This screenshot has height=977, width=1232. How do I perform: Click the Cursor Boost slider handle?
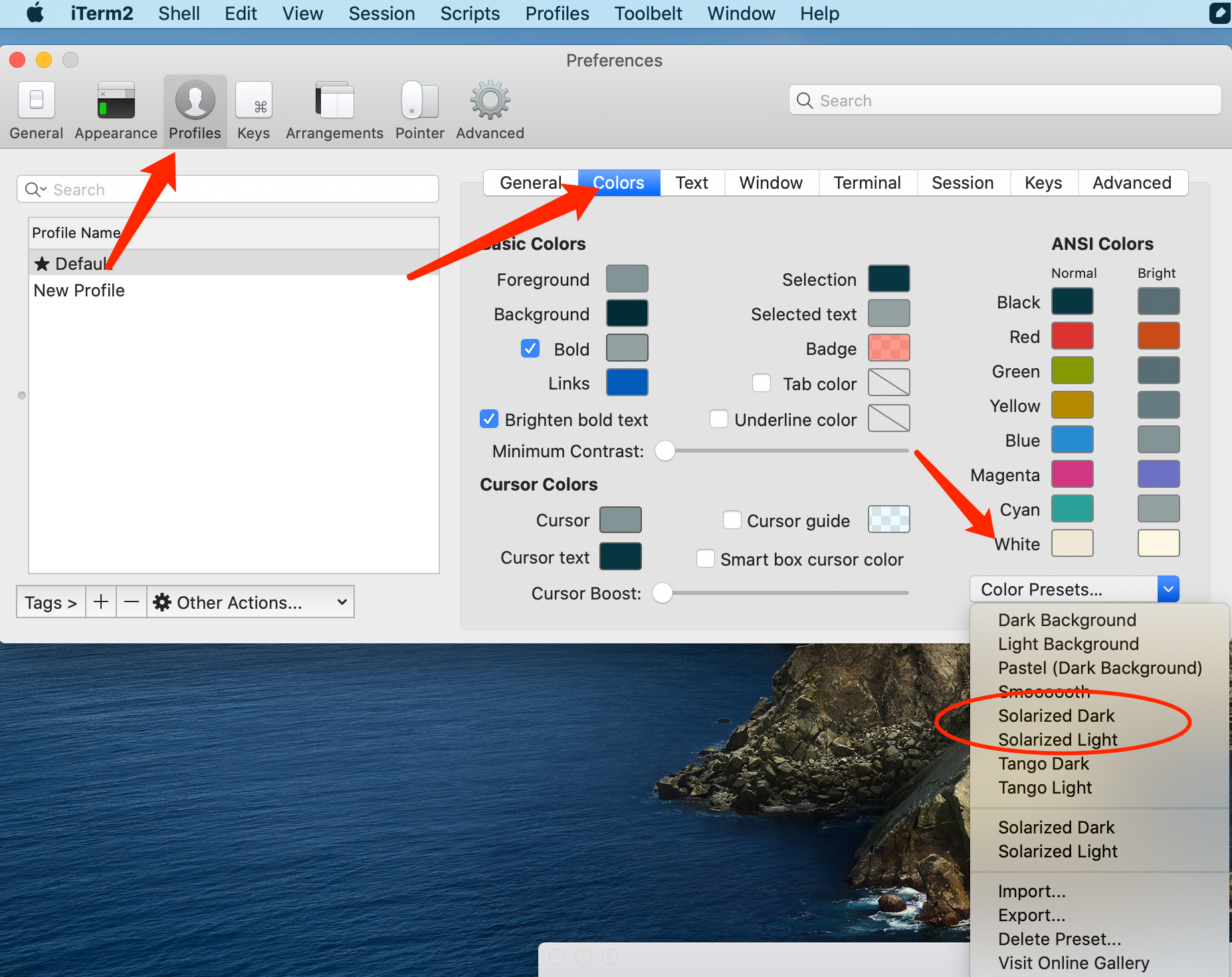click(x=662, y=593)
